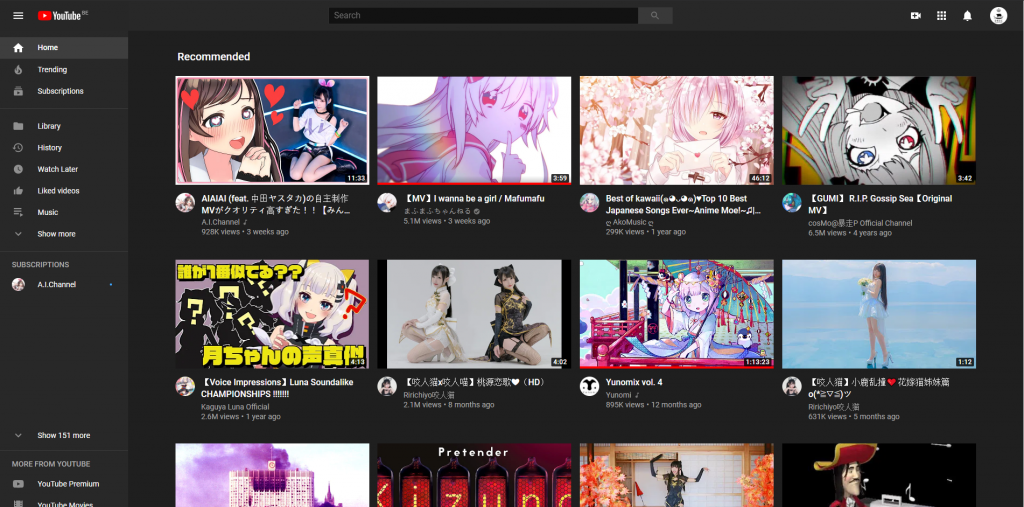Open the pirate character thumbnail
The height and width of the screenshot is (507, 1024).
tap(879, 475)
